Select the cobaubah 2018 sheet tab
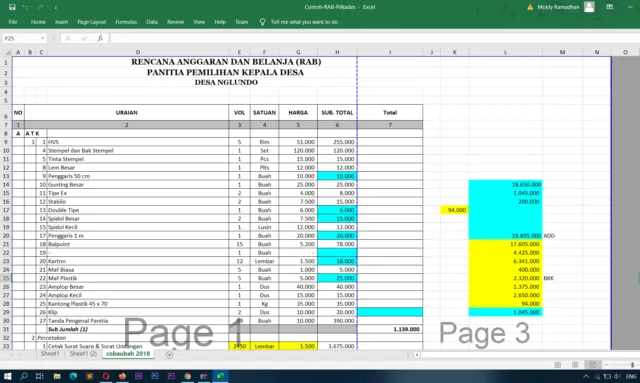The height and width of the screenshot is (383, 640). (128, 354)
